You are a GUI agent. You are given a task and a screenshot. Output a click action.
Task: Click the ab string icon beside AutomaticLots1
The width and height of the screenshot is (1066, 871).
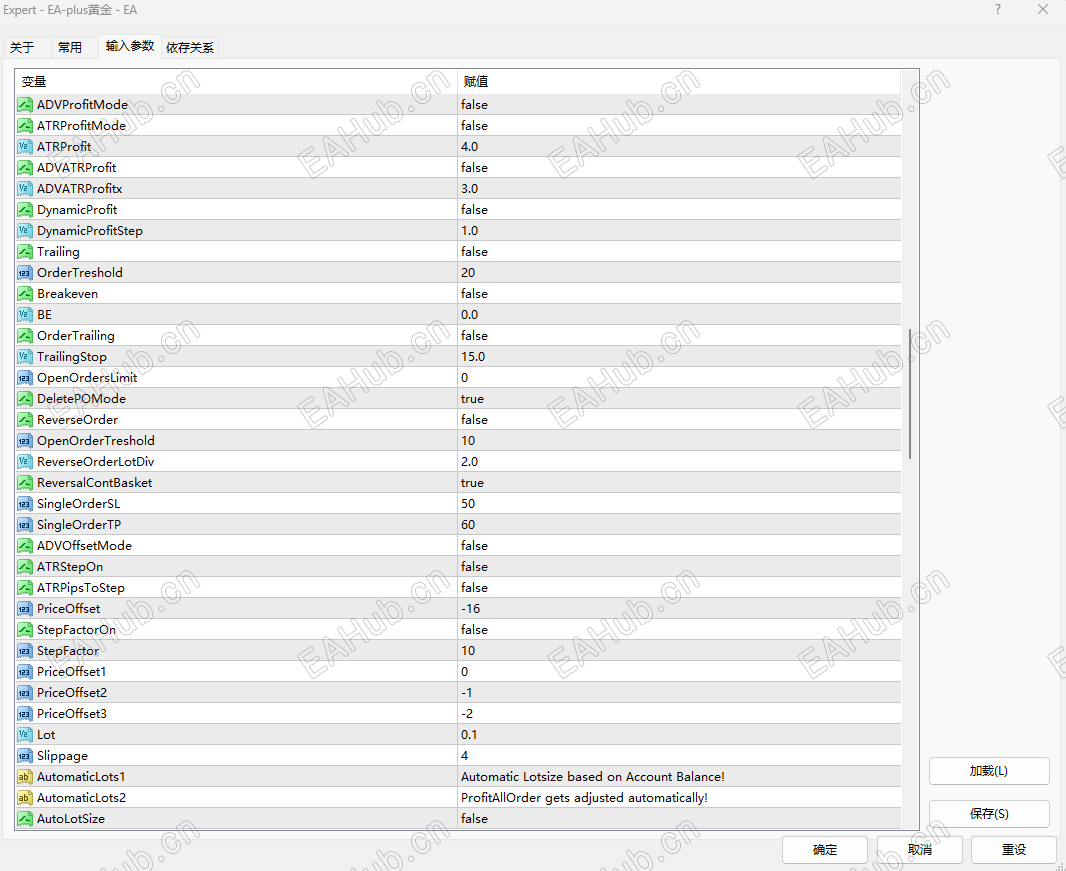25,776
